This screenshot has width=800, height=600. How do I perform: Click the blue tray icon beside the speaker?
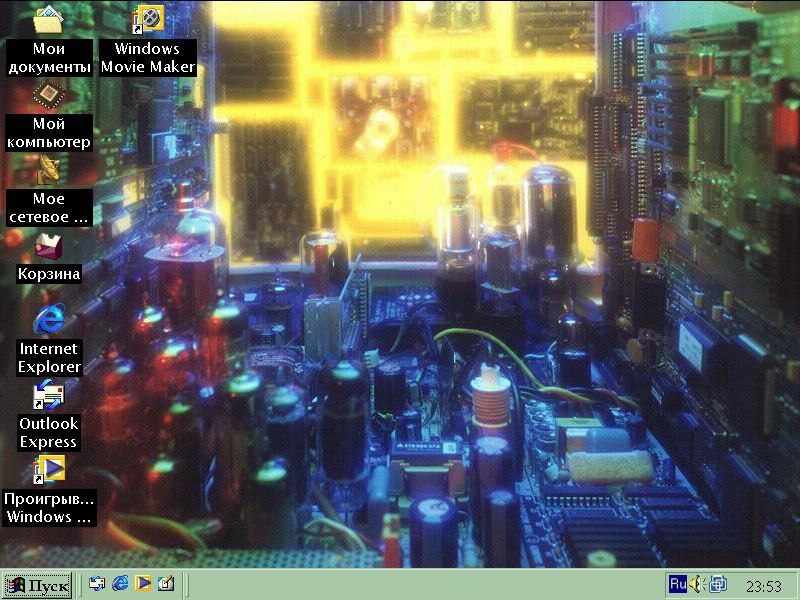pos(718,584)
